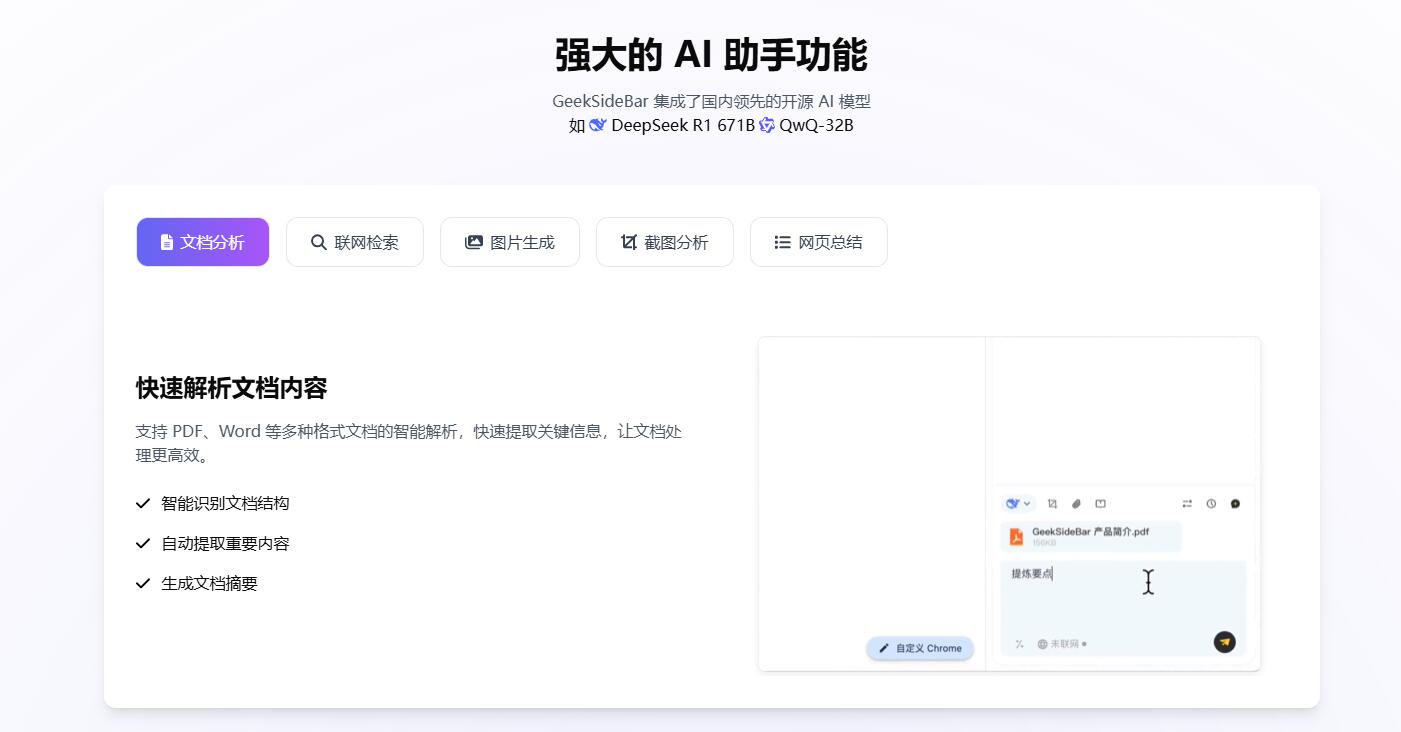The width and height of the screenshot is (1401, 732).
Task: Open the 图片生成 tab
Action: pyautogui.click(x=510, y=242)
